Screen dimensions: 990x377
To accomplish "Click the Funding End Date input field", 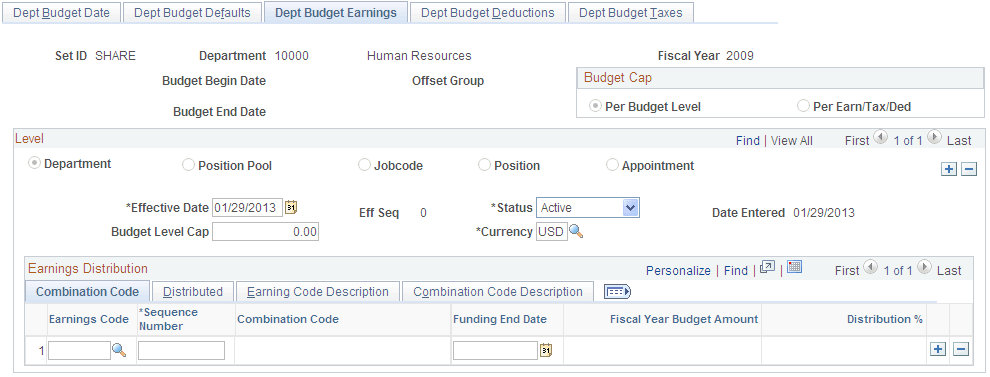I will (x=496, y=350).
